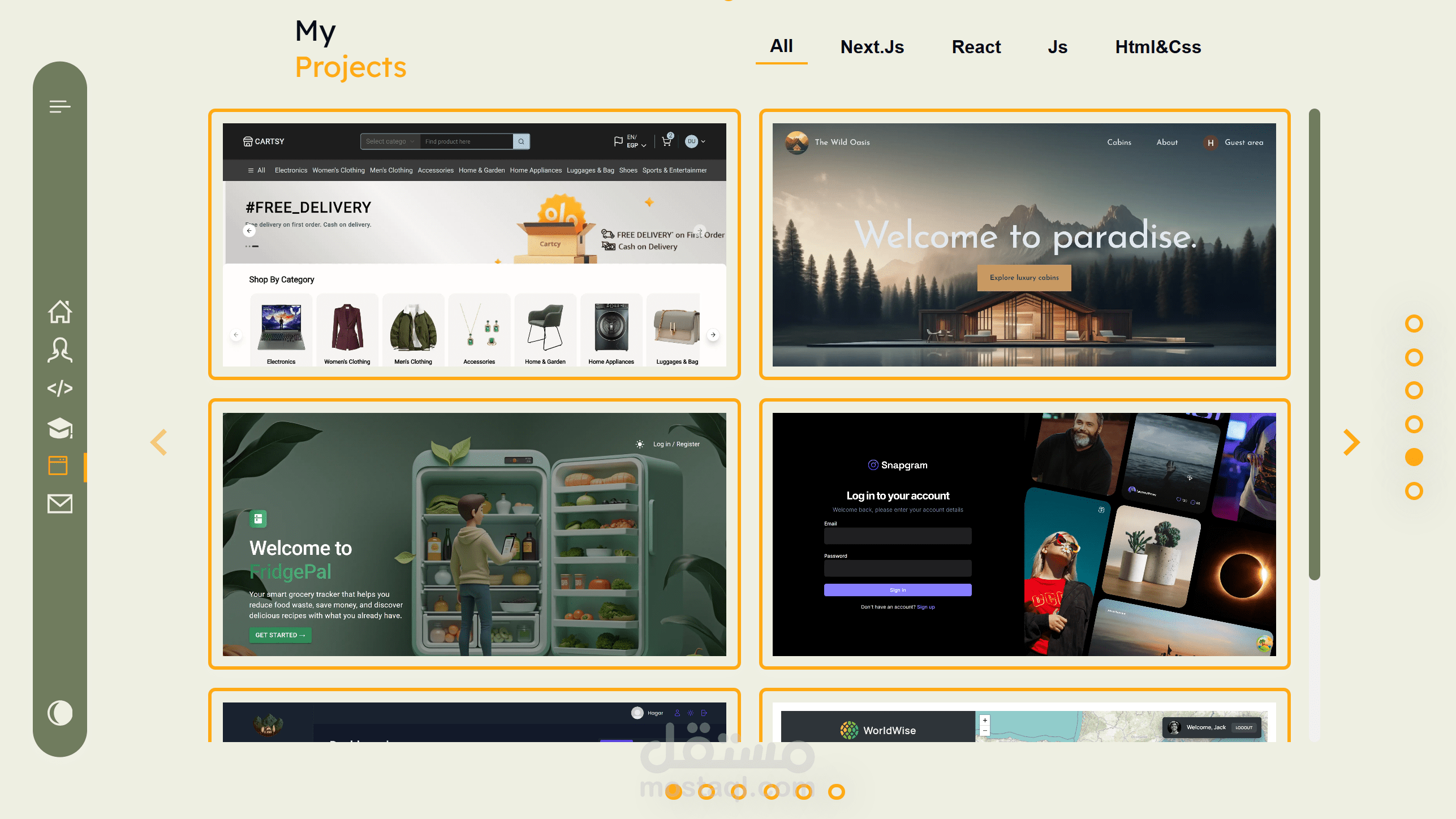Click the Electronics category nav link
The image size is (1456, 819).
(291, 170)
